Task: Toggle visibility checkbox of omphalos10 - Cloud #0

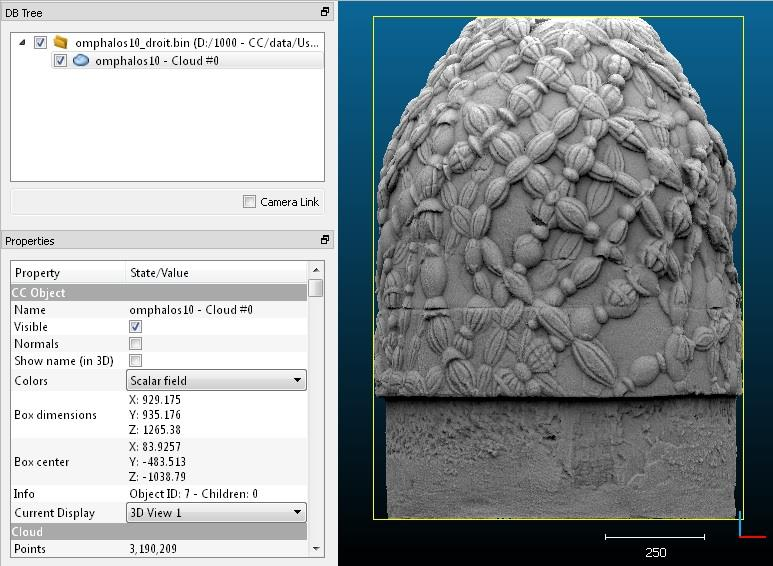Action: coord(60,61)
